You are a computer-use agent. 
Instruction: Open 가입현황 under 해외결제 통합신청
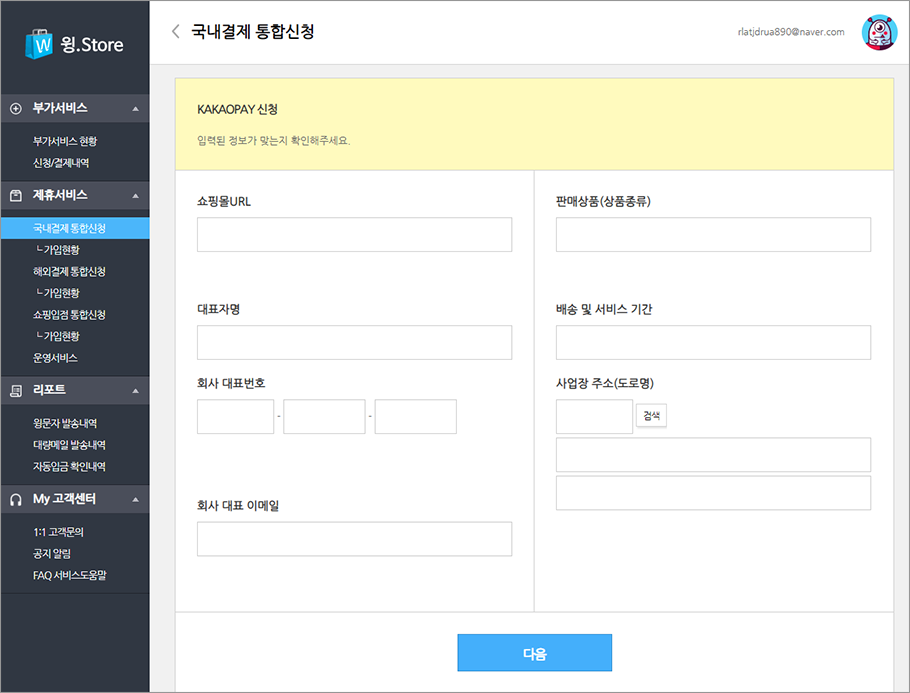(x=57, y=293)
